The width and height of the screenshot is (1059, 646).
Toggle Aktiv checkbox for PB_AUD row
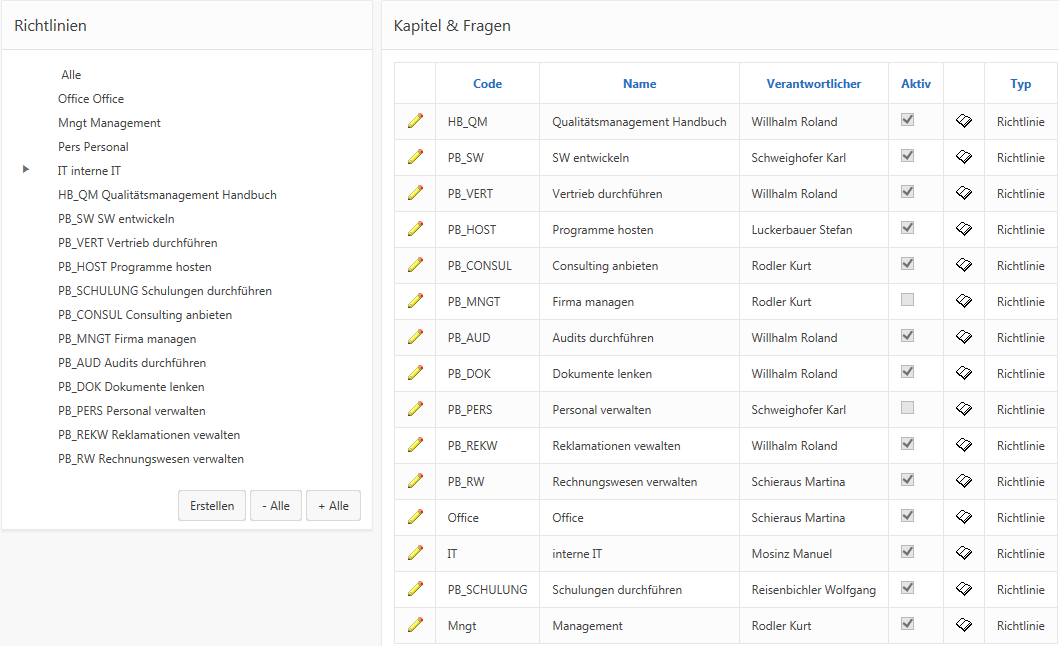point(908,336)
